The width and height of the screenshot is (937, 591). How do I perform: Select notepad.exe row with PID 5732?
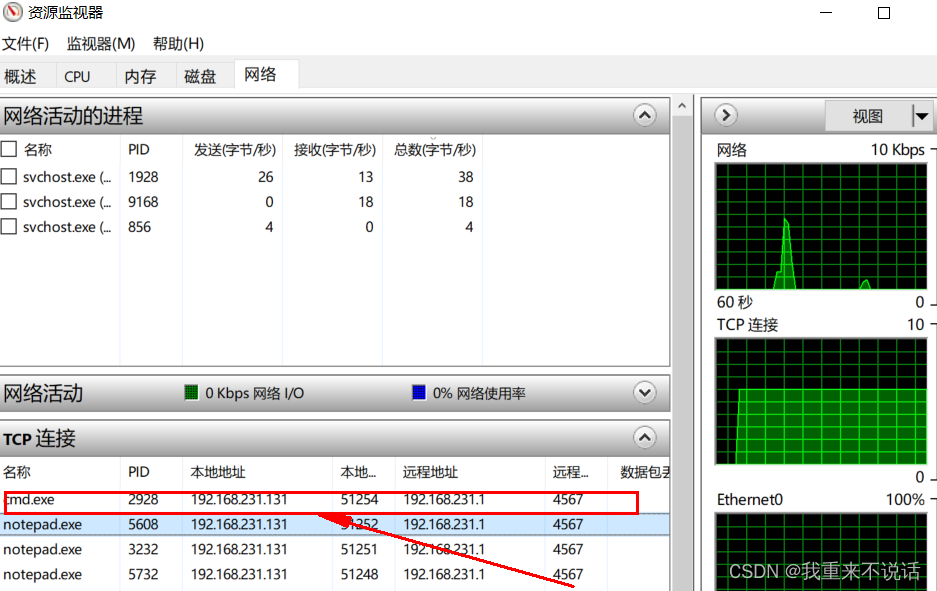point(335,574)
